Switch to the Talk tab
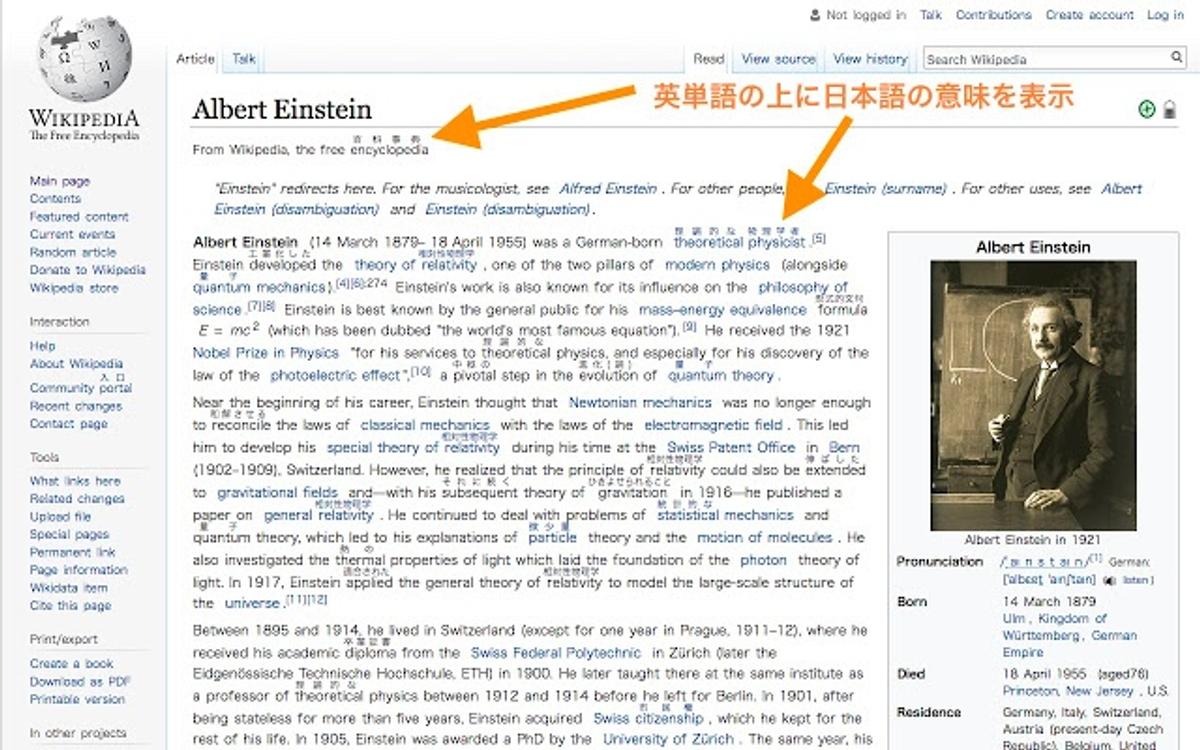Image resolution: width=1200 pixels, height=750 pixels. click(x=244, y=59)
